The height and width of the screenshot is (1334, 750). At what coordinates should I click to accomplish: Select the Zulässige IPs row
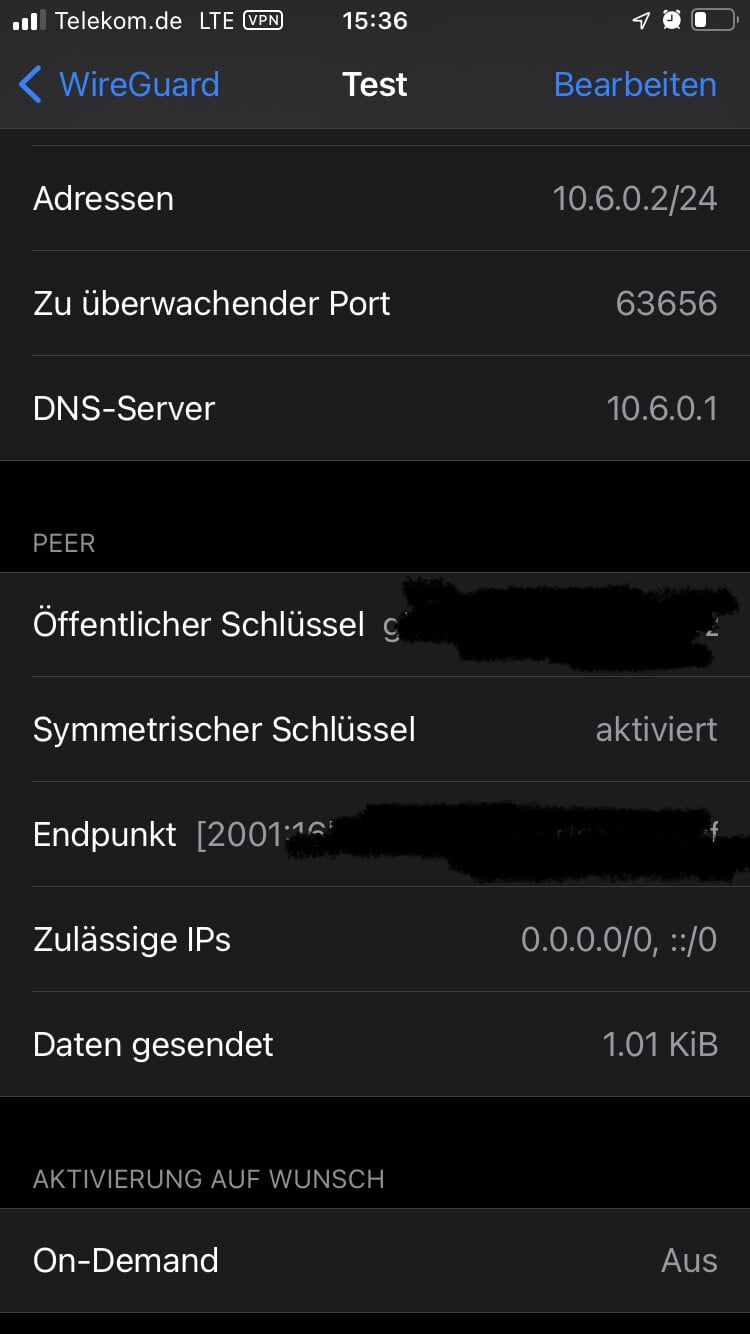[x=375, y=940]
